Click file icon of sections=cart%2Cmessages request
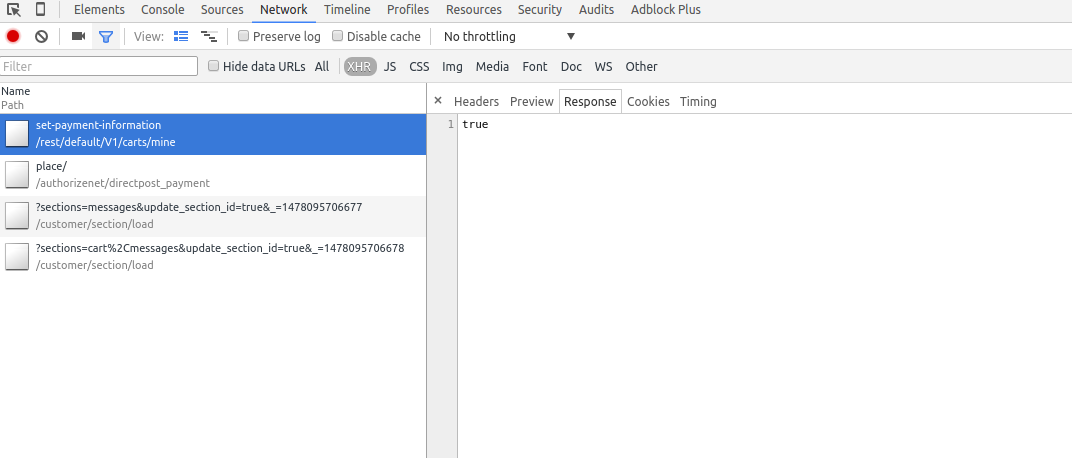Viewport: 1072px width, 458px height. tap(17, 257)
